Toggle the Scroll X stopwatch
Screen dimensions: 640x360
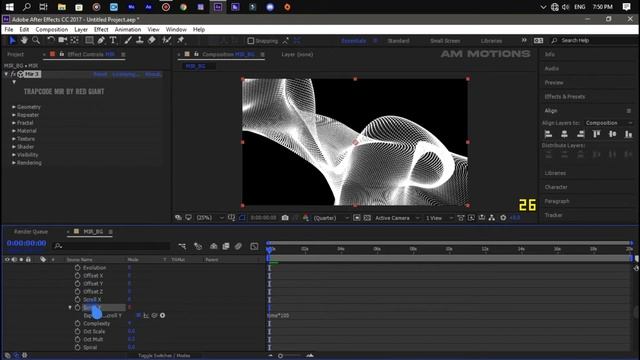point(78,300)
